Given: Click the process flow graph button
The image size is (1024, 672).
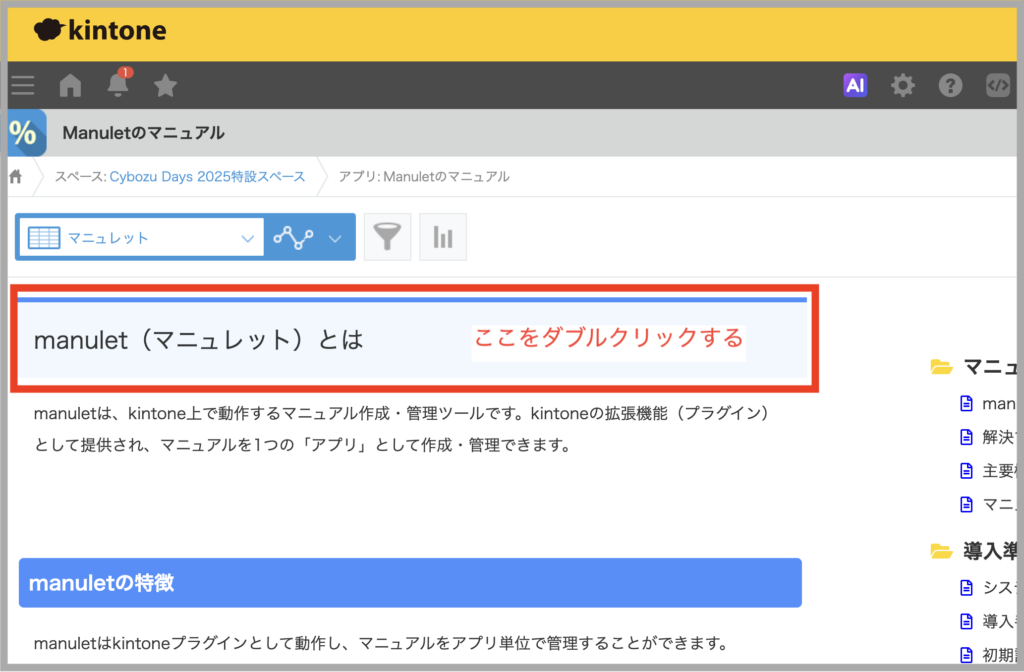Looking at the screenshot, I should coord(293,237).
